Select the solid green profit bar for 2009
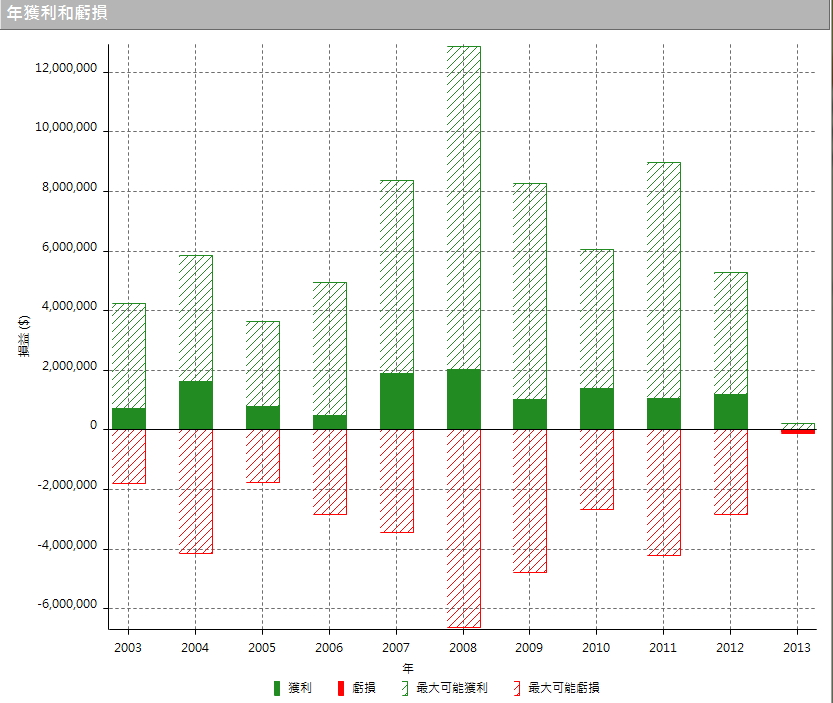This screenshot has width=833, height=703. (x=530, y=414)
